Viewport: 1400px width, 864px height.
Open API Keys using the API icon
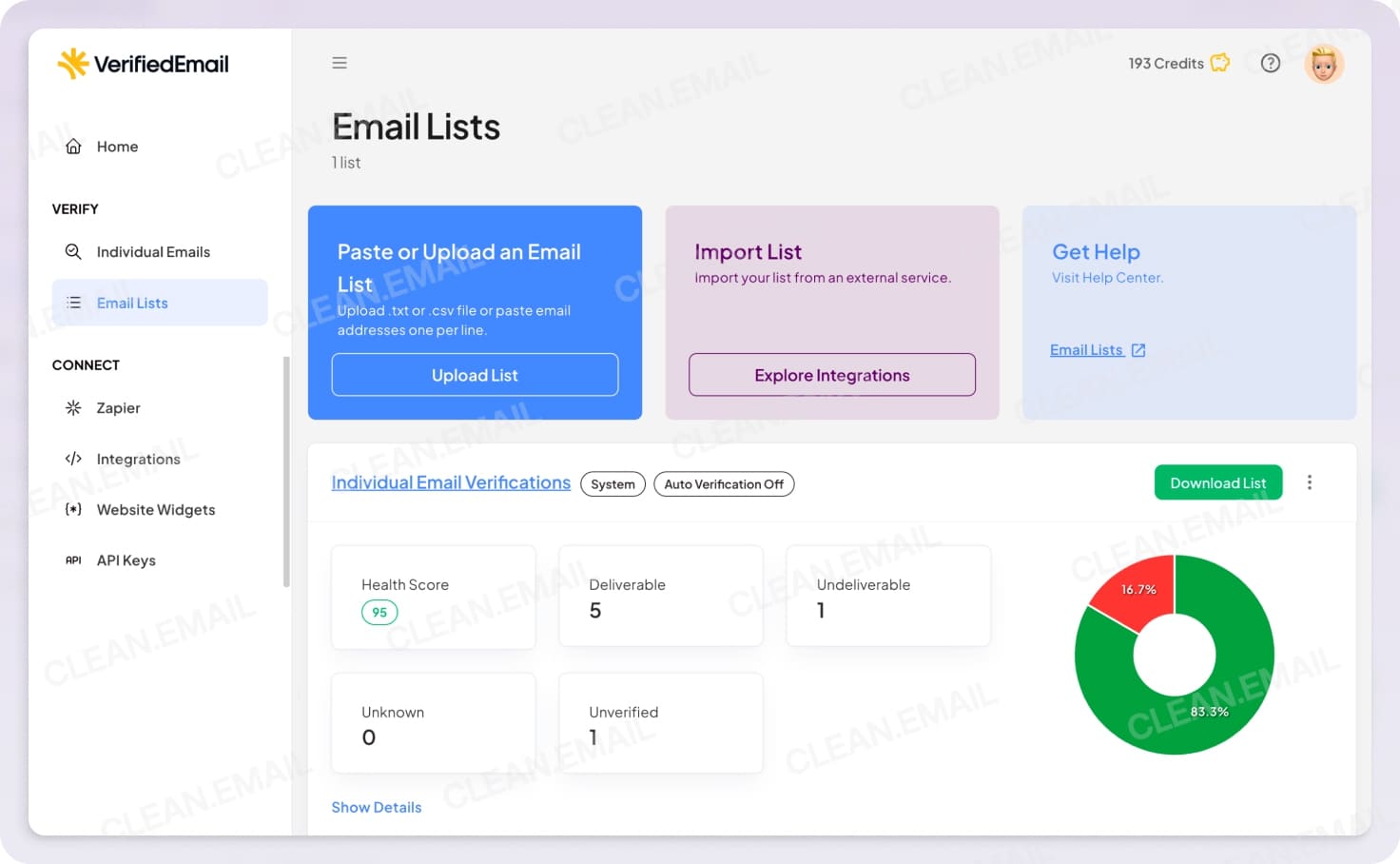[x=73, y=560]
